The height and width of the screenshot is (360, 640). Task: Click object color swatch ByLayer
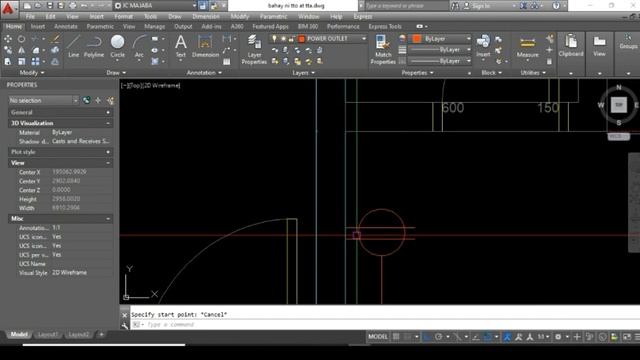coord(417,38)
